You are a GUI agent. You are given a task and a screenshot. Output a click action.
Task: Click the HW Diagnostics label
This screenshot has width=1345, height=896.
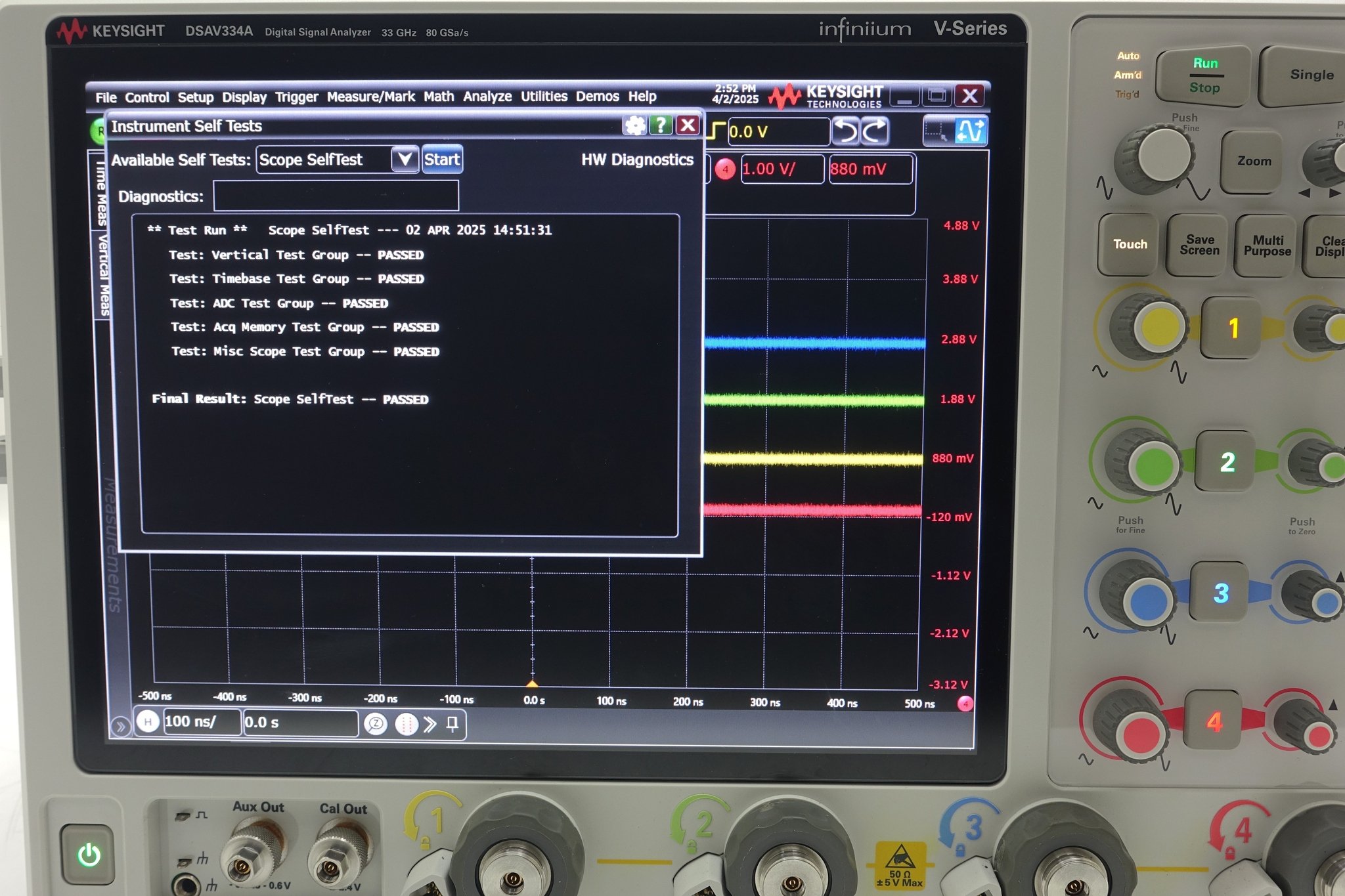(637, 160)
